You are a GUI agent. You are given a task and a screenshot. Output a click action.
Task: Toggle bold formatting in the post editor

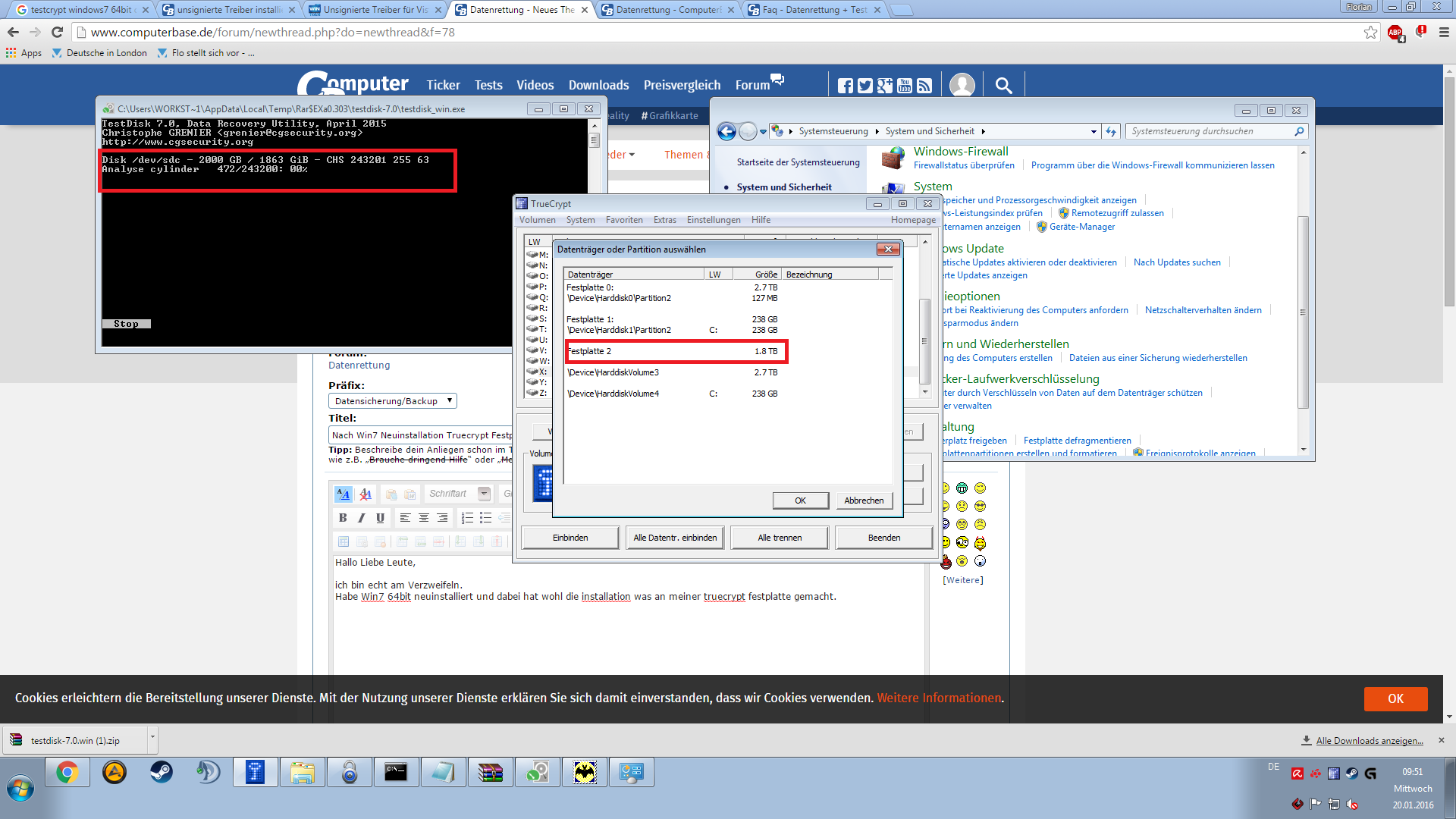coord(343,518)
